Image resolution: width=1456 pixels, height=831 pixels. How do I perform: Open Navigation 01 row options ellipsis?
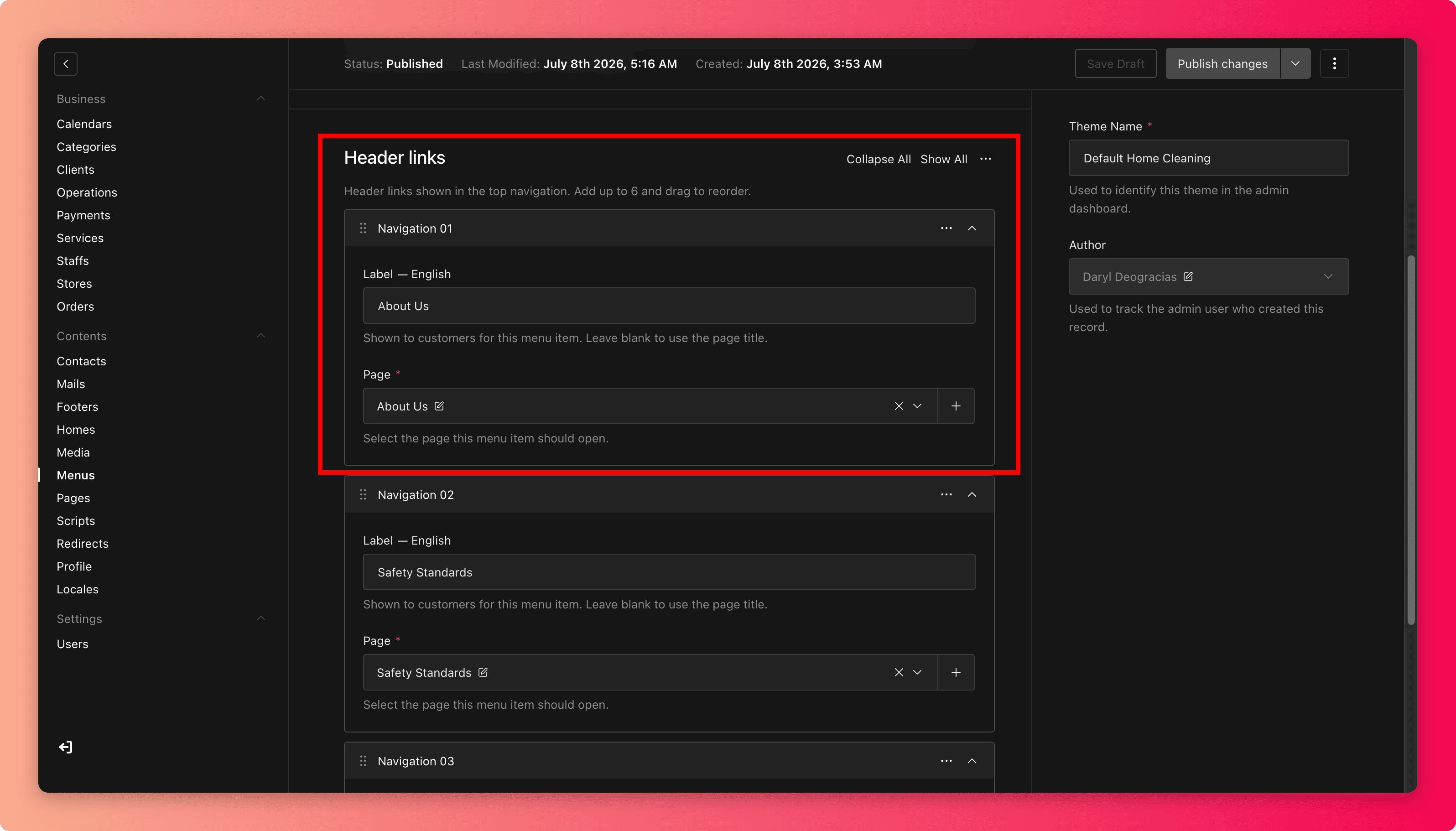click(946, 229)
